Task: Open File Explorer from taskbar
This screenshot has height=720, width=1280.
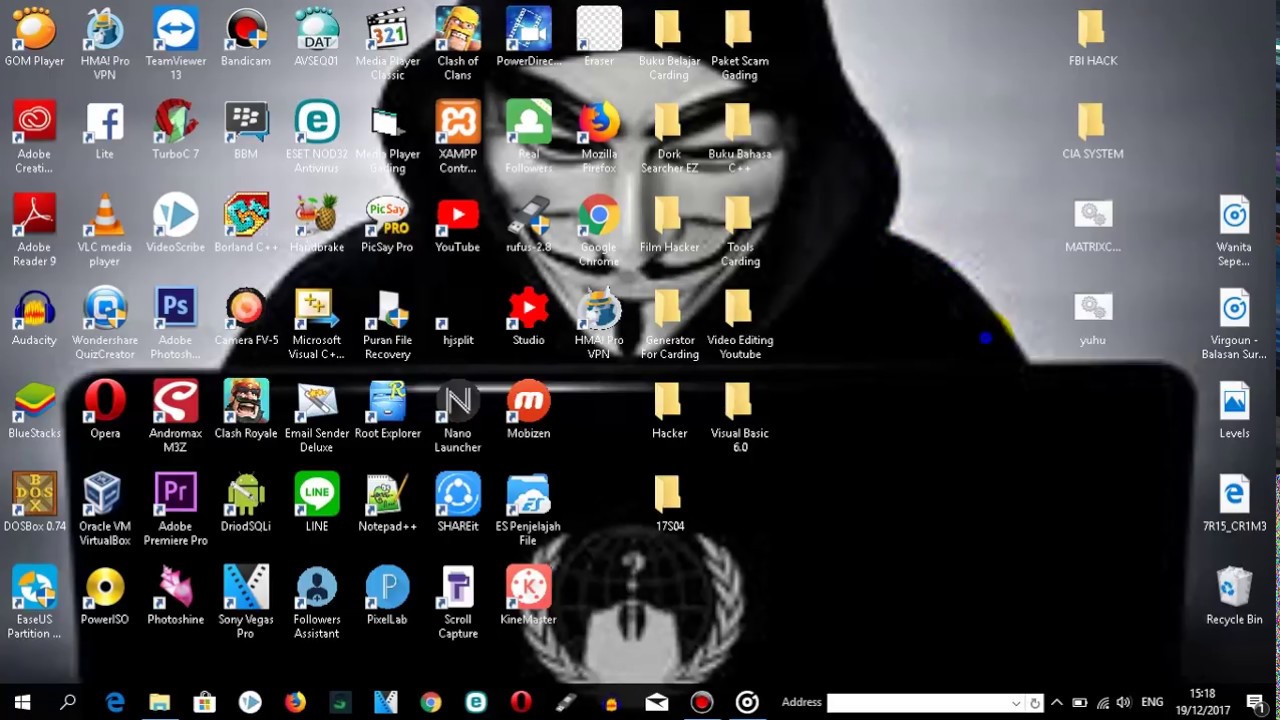Action: (160, 702)
